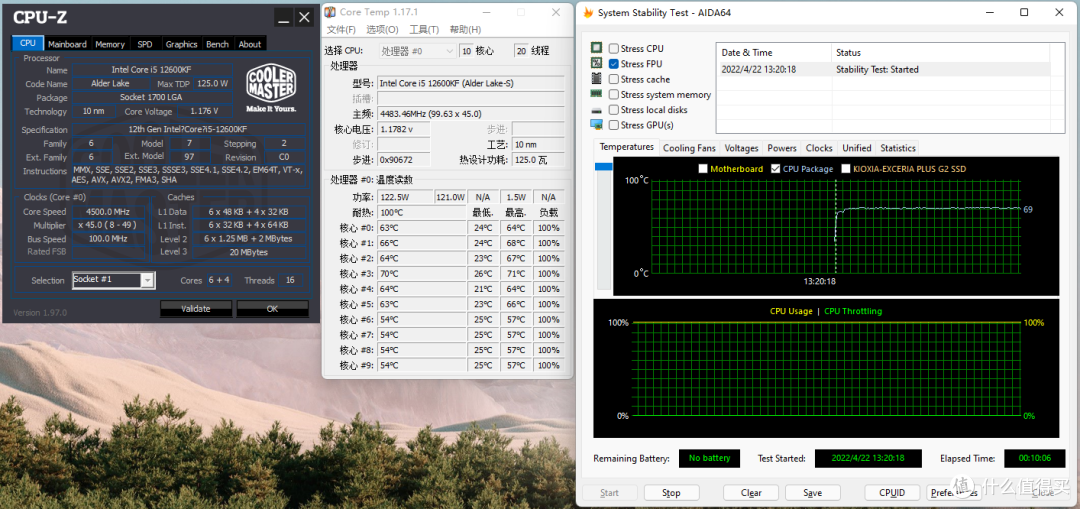Screen dimensions: 1080x509
Task: Click the CPUID button in AIDA64
Action: point(893,493)
